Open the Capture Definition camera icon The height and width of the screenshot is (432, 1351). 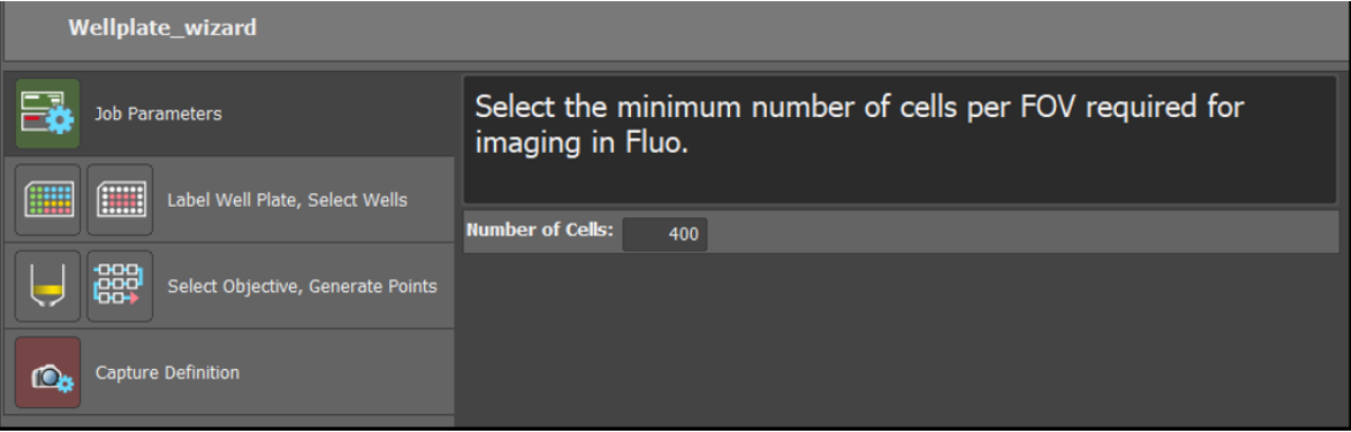point(48,373)
